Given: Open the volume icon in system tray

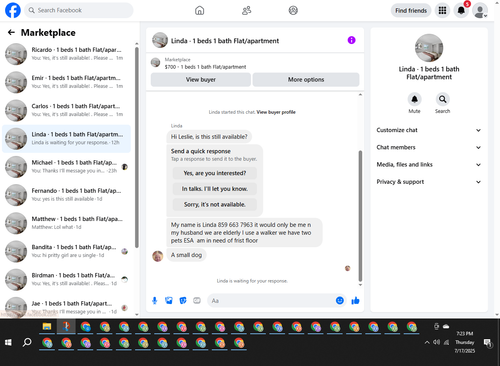Looking at the screenshot, I should click(x=436, y=342).
